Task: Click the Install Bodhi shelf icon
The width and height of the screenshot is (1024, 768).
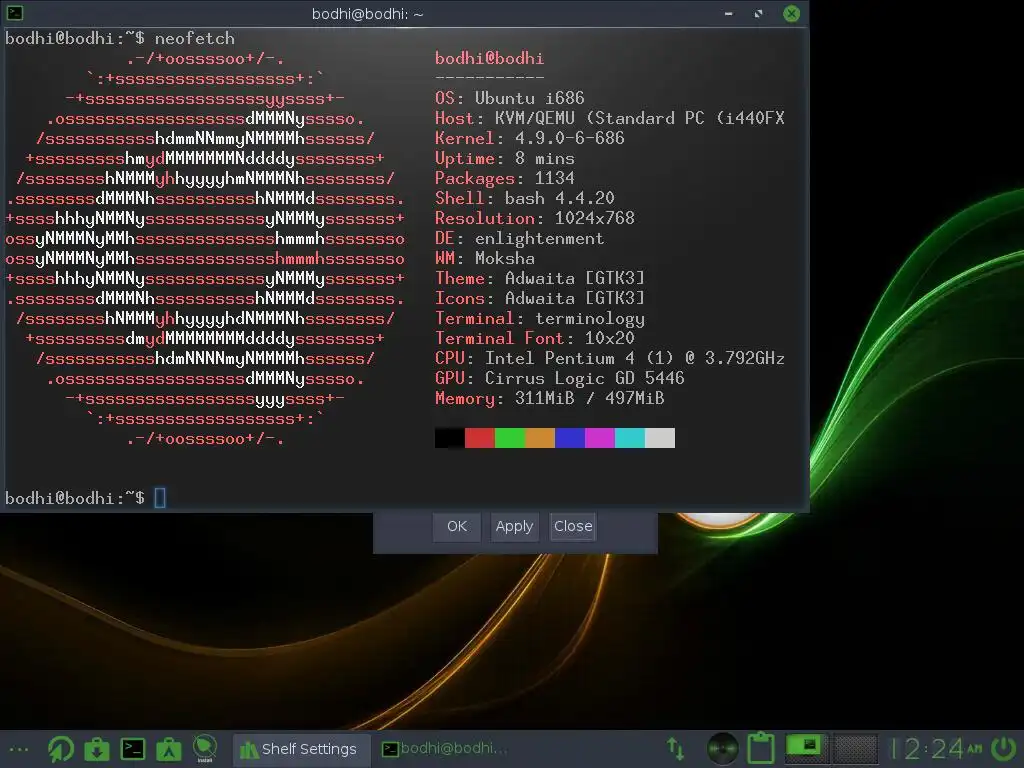Action: (x=204, y=748)
